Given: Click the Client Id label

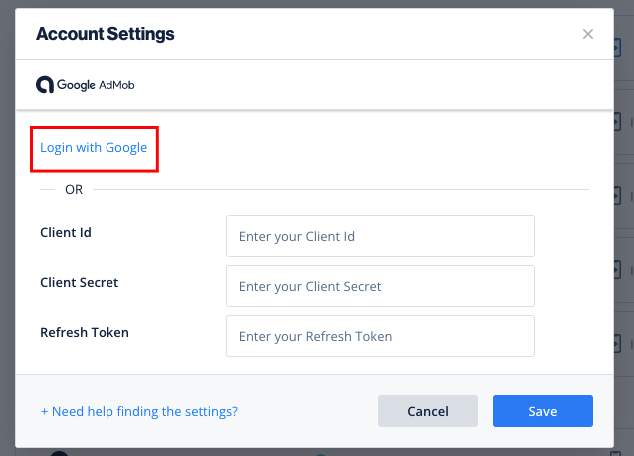Looking at the screenshot, I should 66,232.
